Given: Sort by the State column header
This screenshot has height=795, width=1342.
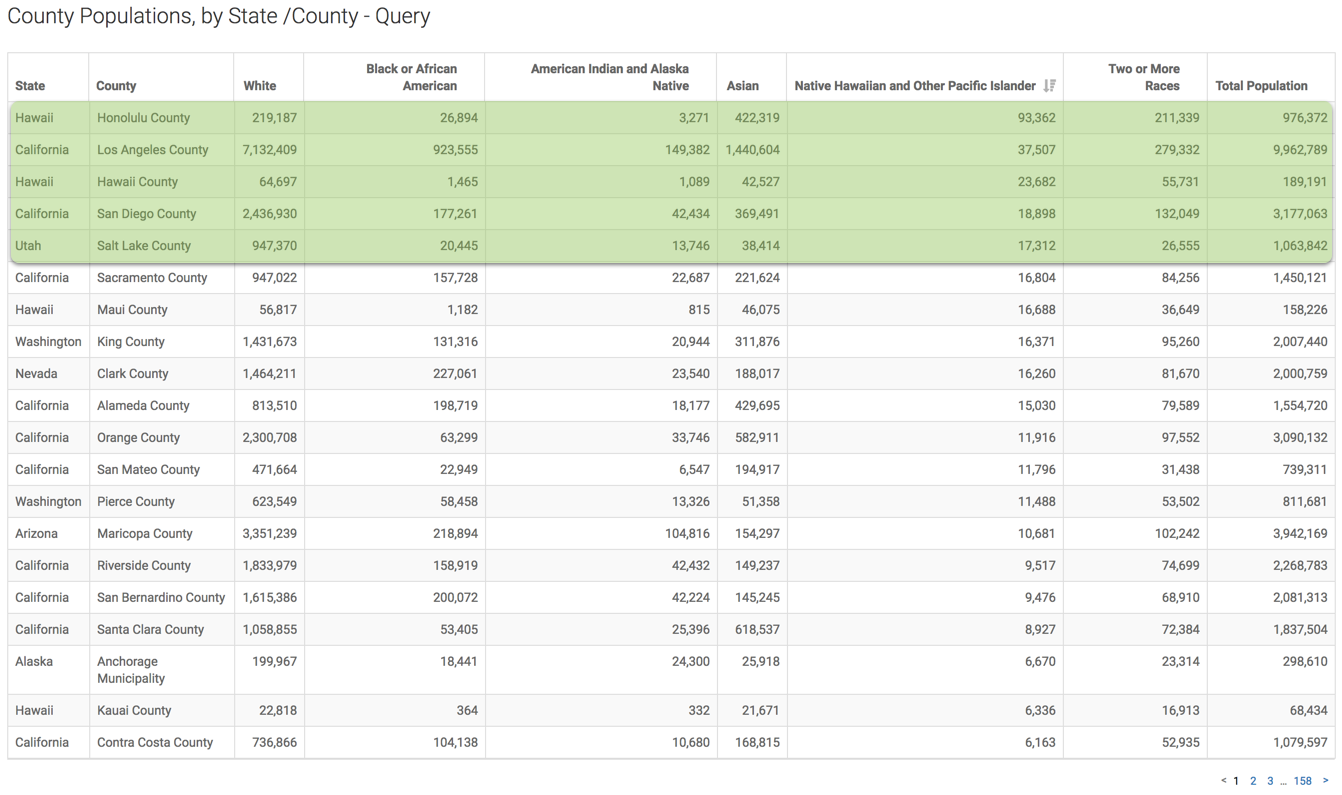Looking at the screenshot, I should 30,86.
